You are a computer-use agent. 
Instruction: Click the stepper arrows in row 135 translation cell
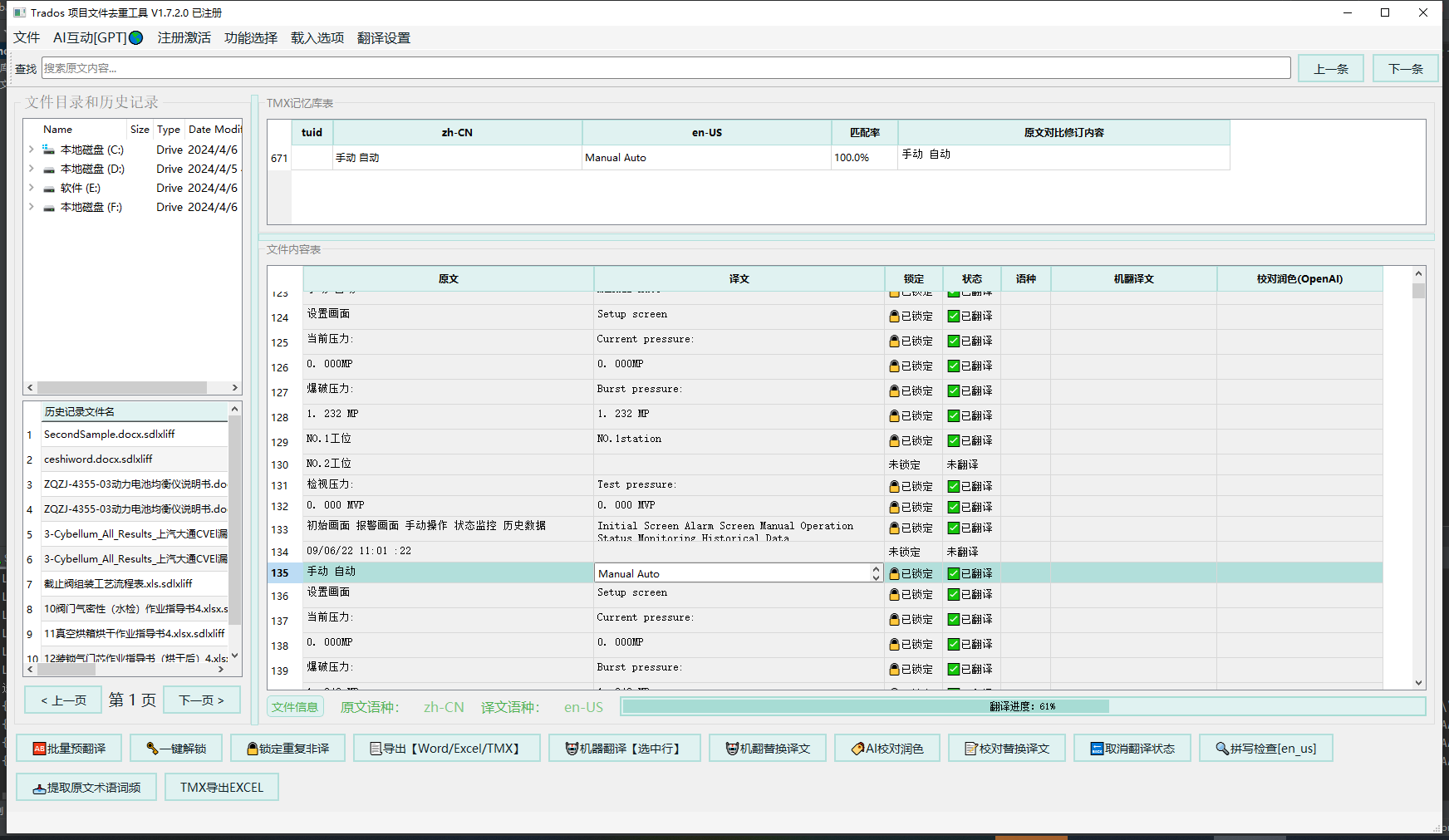point(876,573)
